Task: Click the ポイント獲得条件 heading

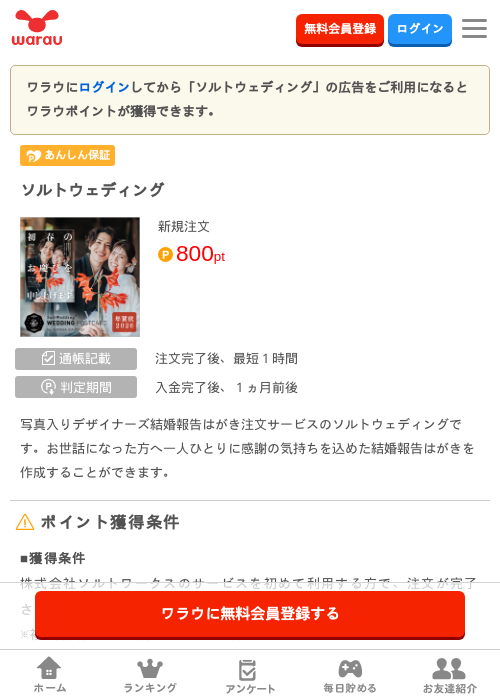Action: point(110,522)
